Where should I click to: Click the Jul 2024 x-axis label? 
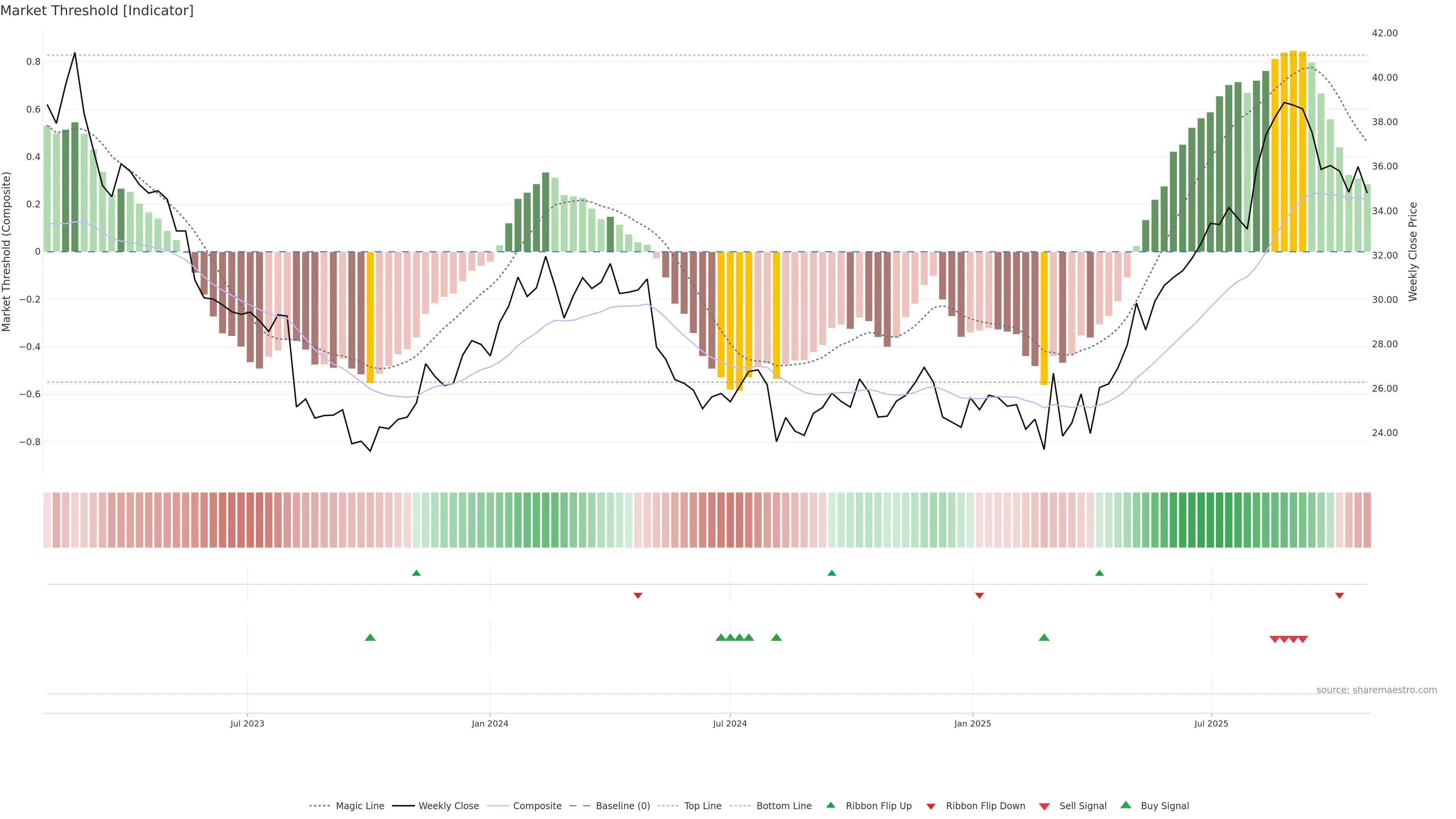click(730, 723)
